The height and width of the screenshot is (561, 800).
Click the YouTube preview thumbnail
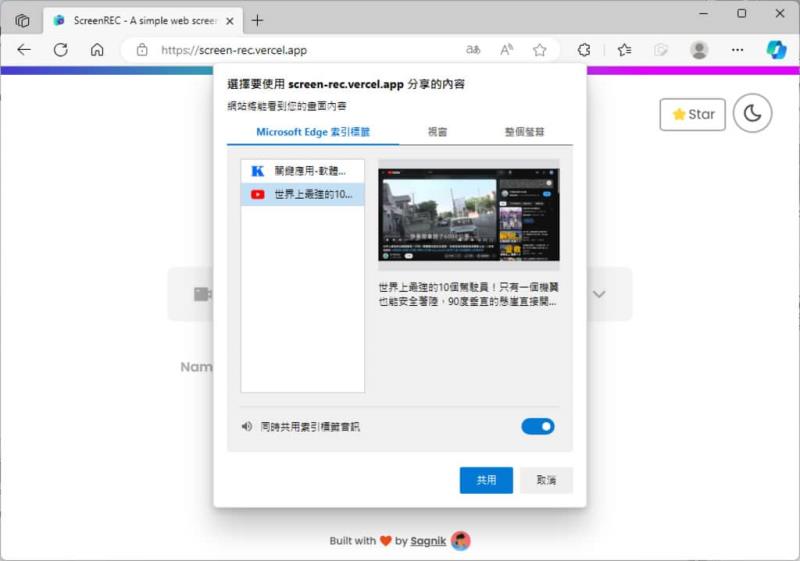[x=468, y=215]
